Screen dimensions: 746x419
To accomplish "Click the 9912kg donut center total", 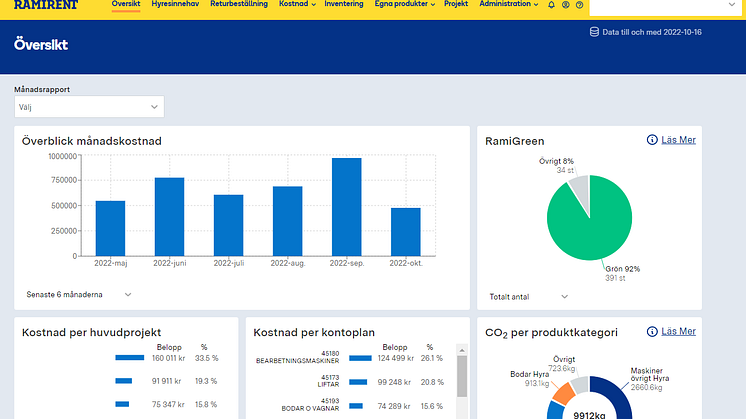I will 589,415.
